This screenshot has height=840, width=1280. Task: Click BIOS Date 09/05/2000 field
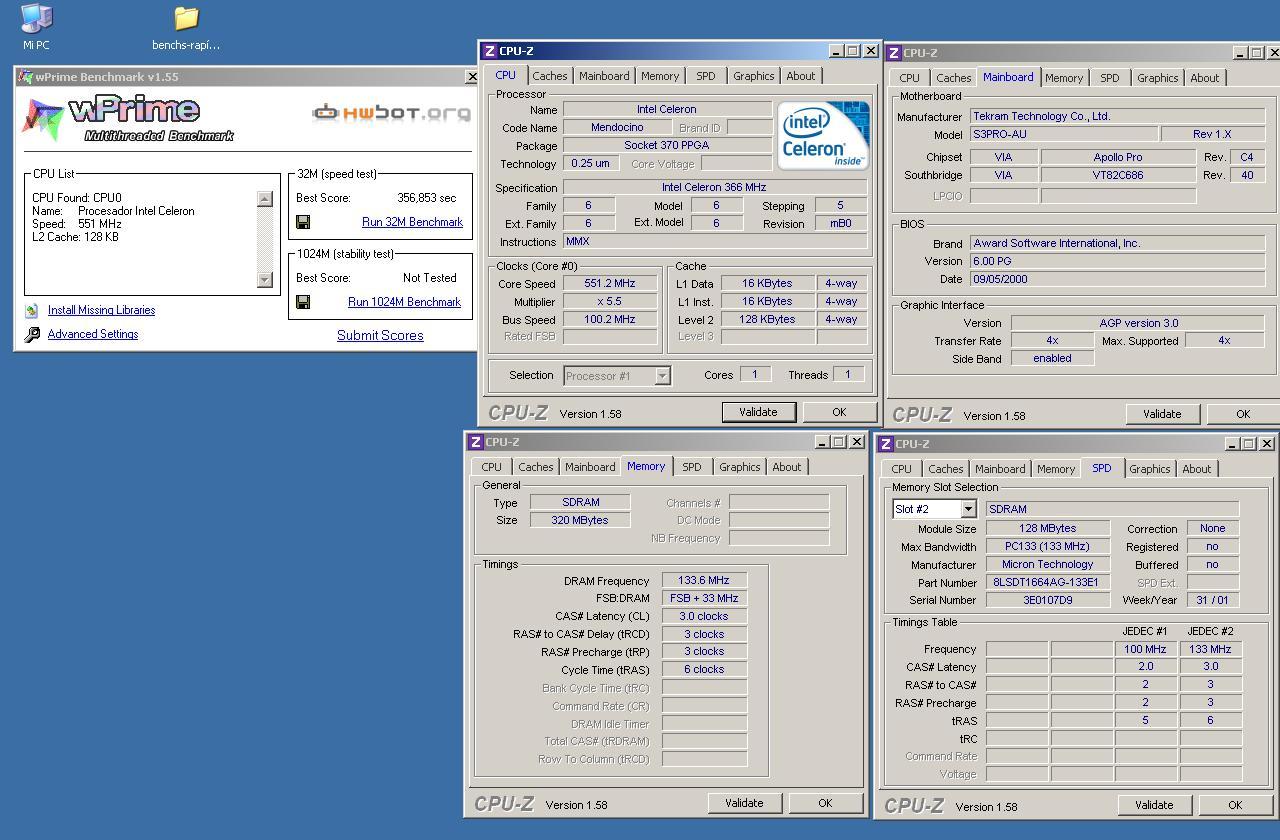[x=1117, y=280]
